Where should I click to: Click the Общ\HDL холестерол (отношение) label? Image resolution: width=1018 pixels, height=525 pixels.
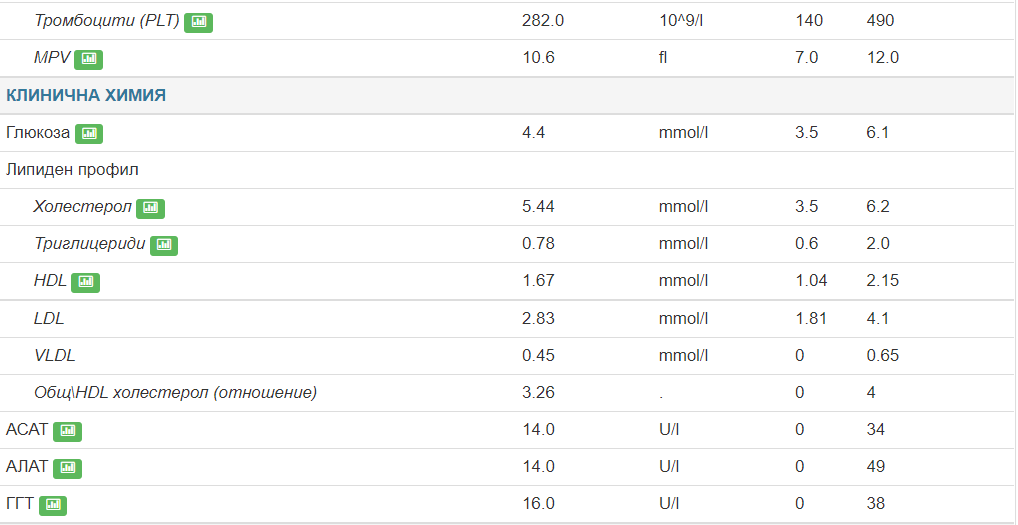point(175,392)
